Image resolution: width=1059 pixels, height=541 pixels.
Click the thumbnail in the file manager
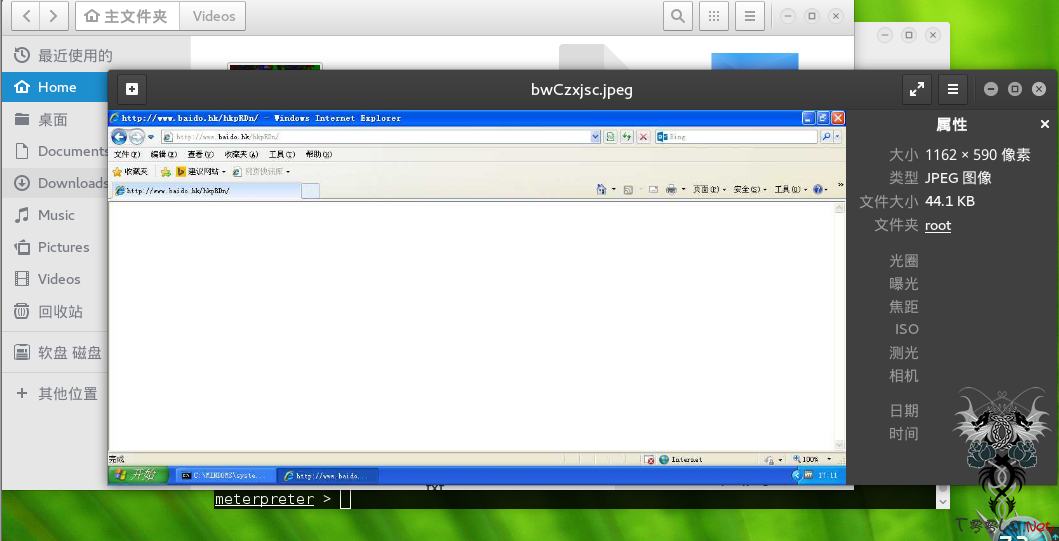point(275,66)
